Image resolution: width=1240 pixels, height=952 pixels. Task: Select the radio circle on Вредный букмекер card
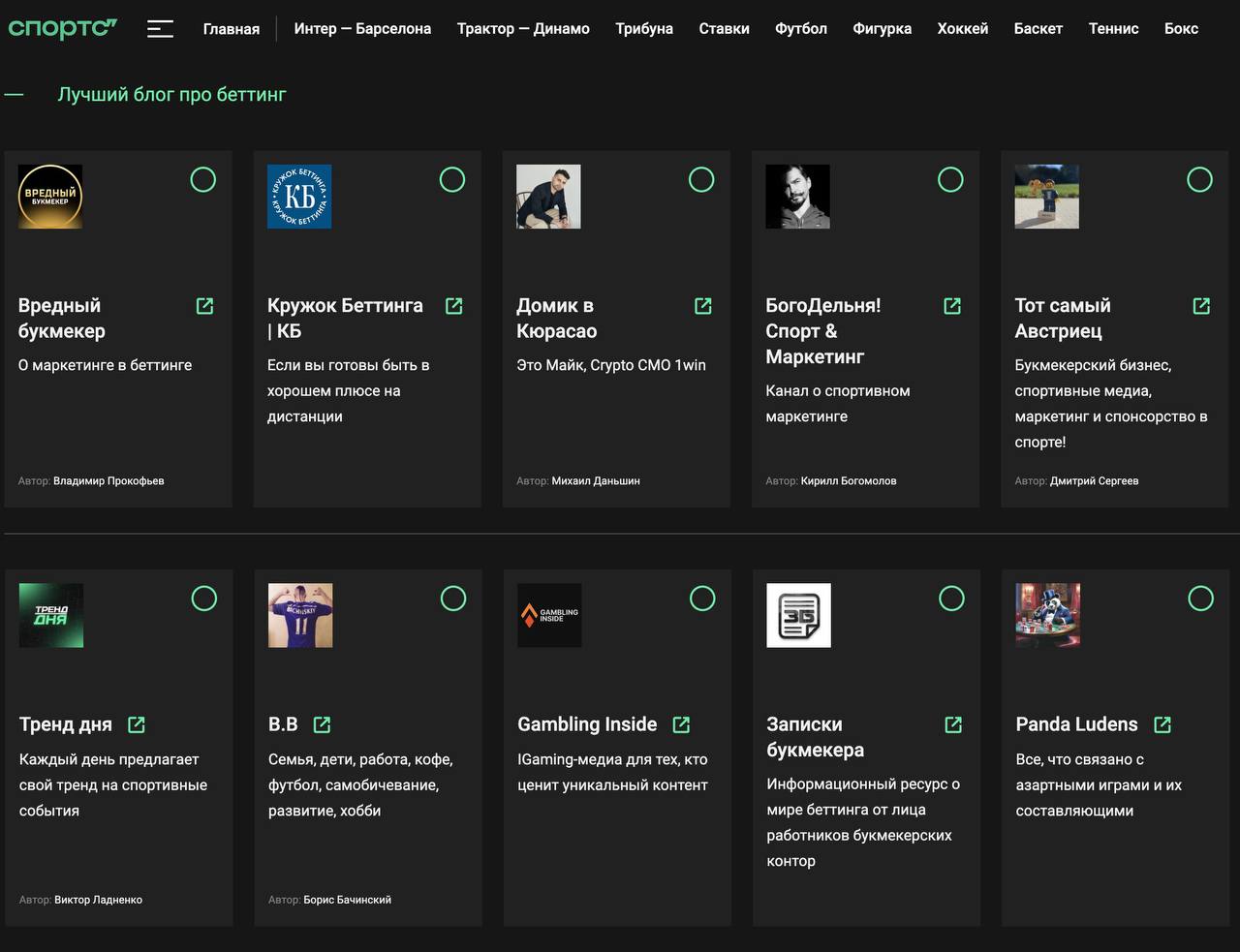(x=203, y=179)
